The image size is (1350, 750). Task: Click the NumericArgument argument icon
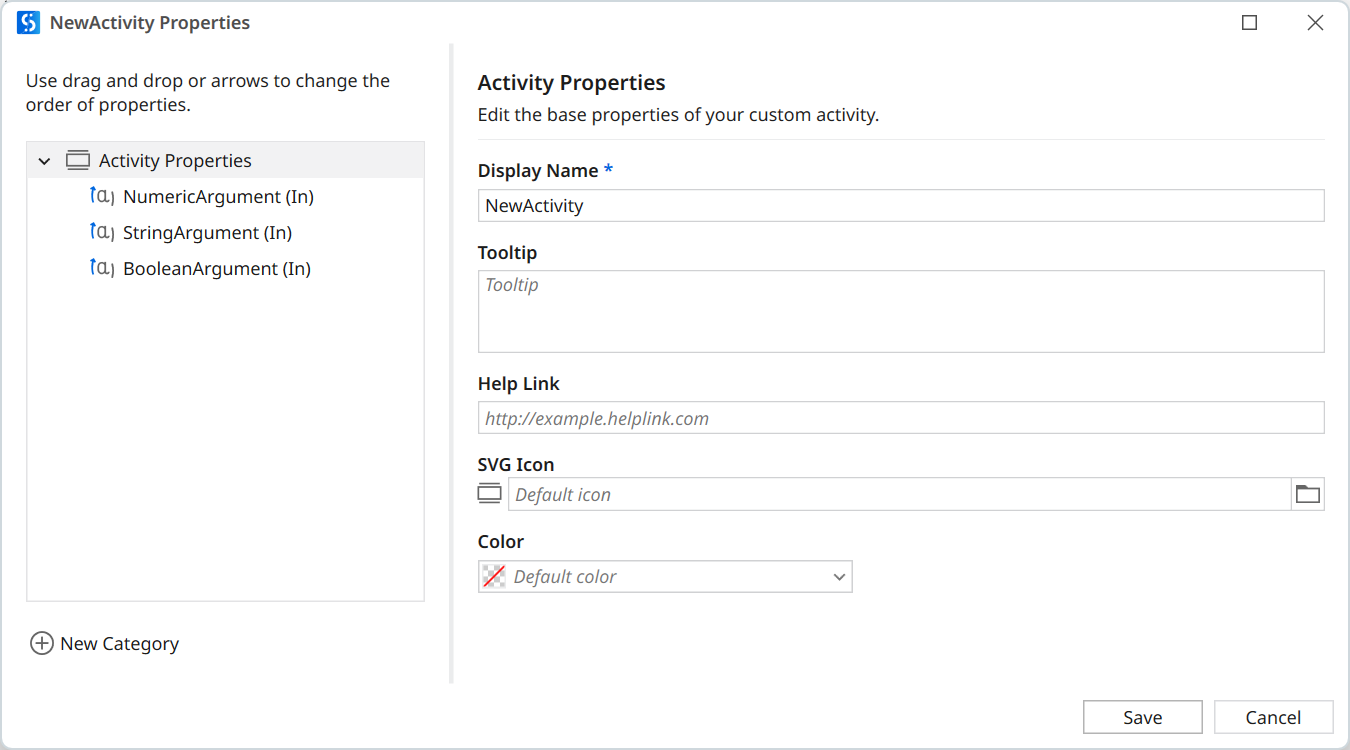pyautogui.click(x=102, y=197)
